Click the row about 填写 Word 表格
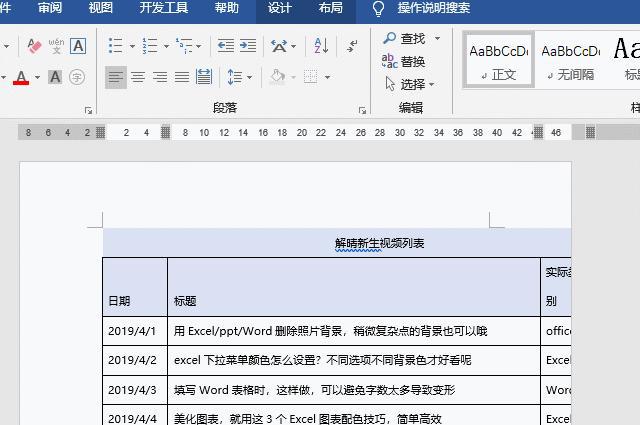This screenshot has width=640, height=425. coord(354,390)
